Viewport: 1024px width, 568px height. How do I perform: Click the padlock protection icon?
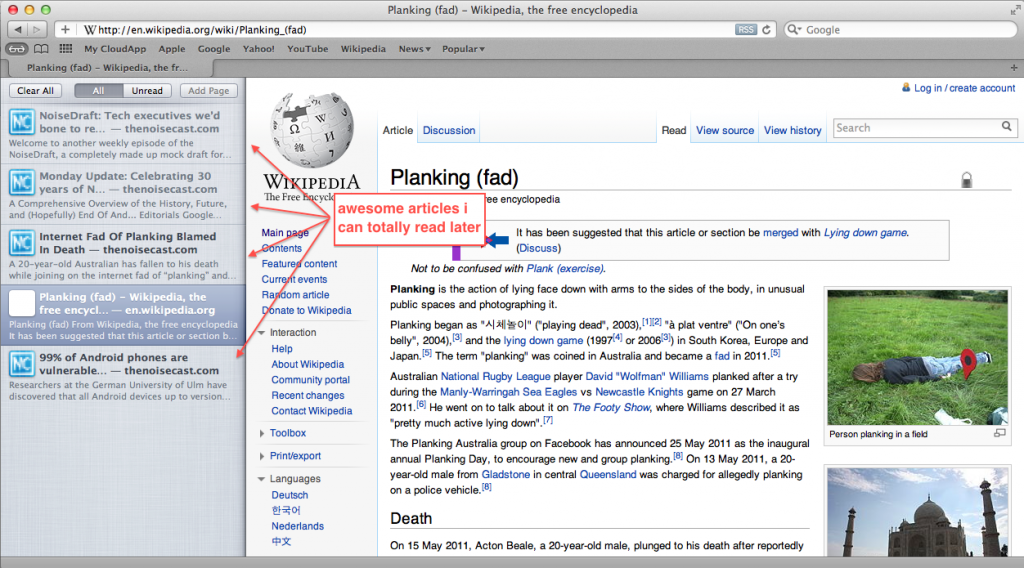pyautogui.click(x=967, y=180)
